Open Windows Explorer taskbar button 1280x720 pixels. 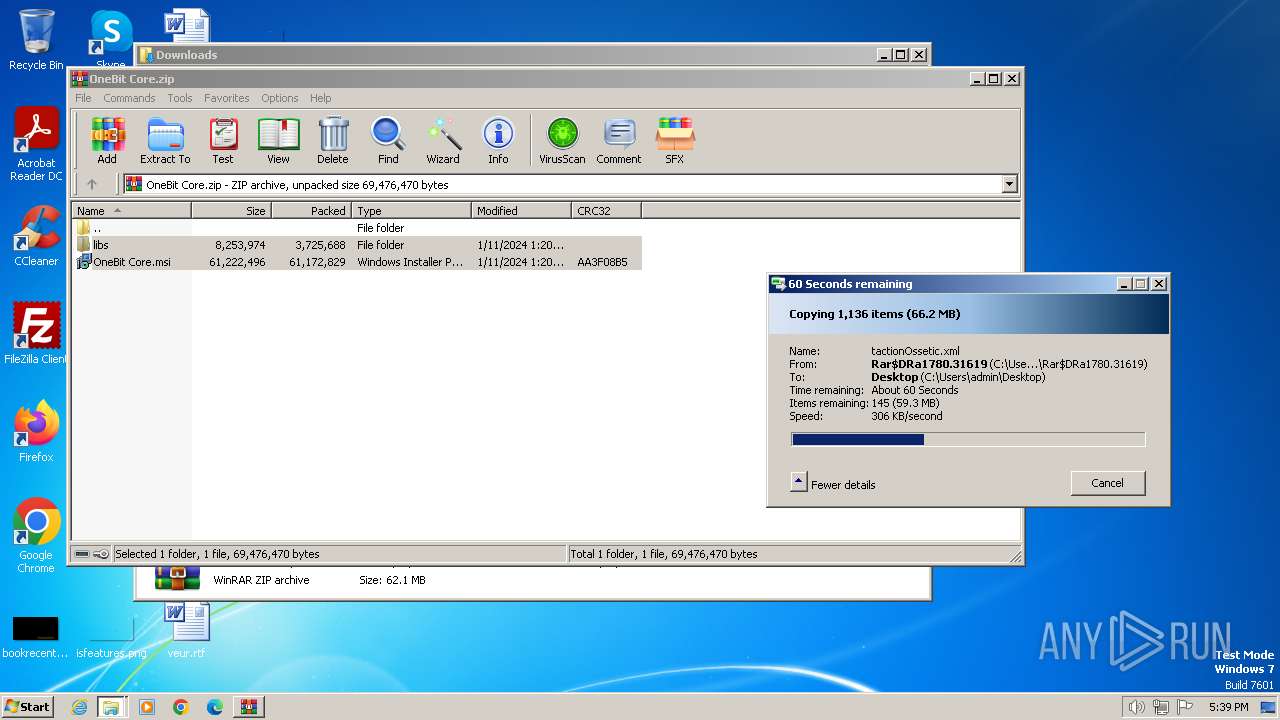coord(111,707)
